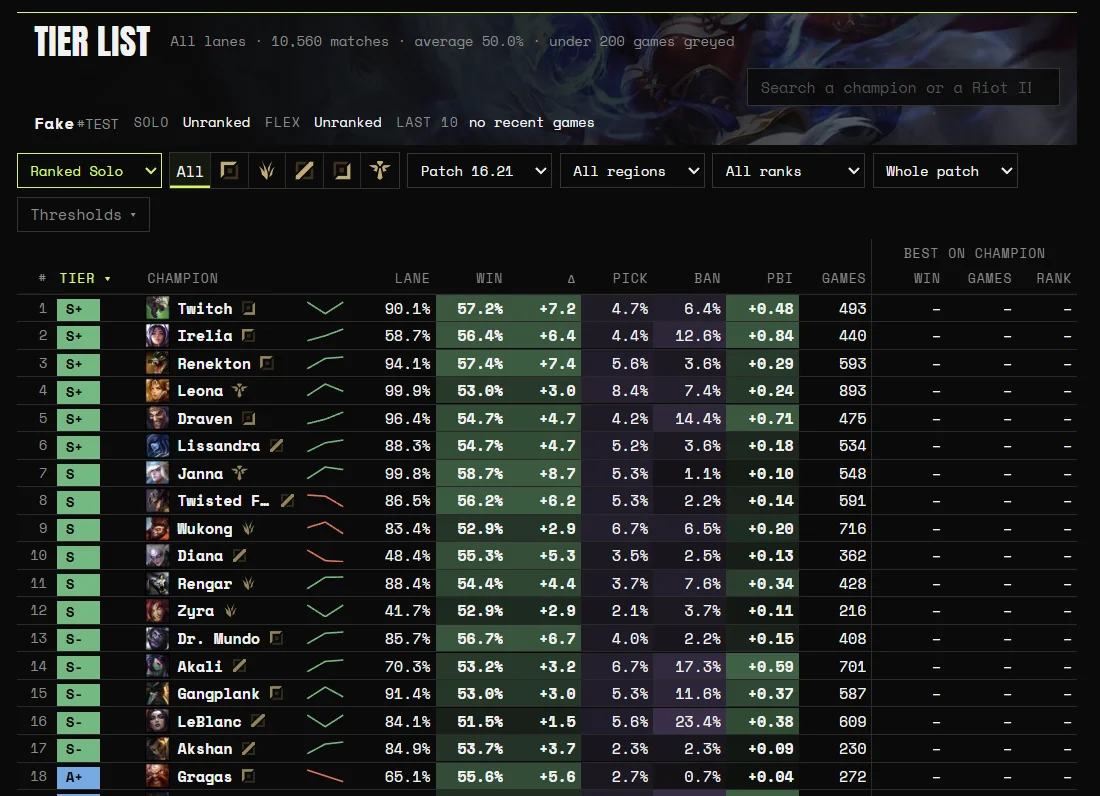Click Draven champion portrait
Viewport: 1100px width, 796px height.
point(157,418)
